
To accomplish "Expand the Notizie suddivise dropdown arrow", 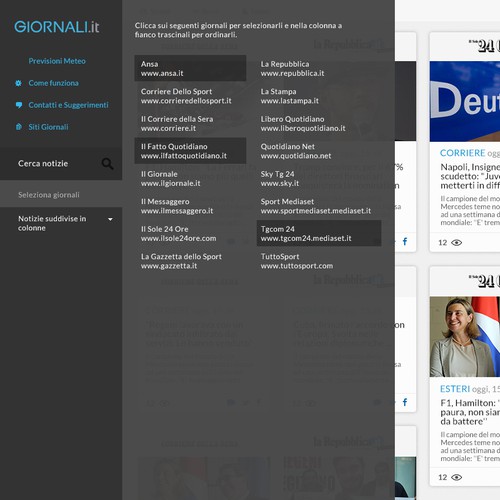I will (x=110, y=219).
